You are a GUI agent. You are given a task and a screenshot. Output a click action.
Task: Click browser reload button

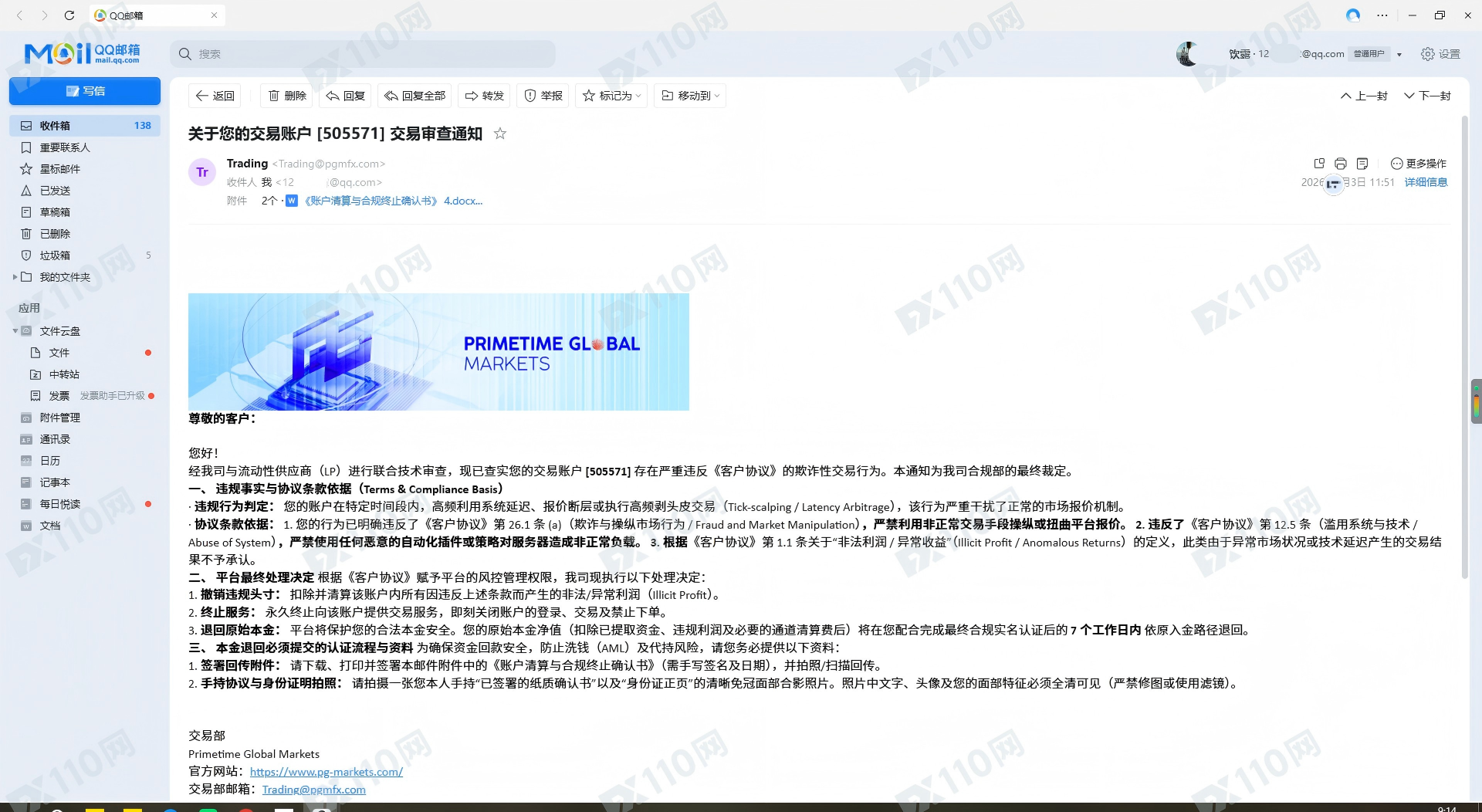69,15
